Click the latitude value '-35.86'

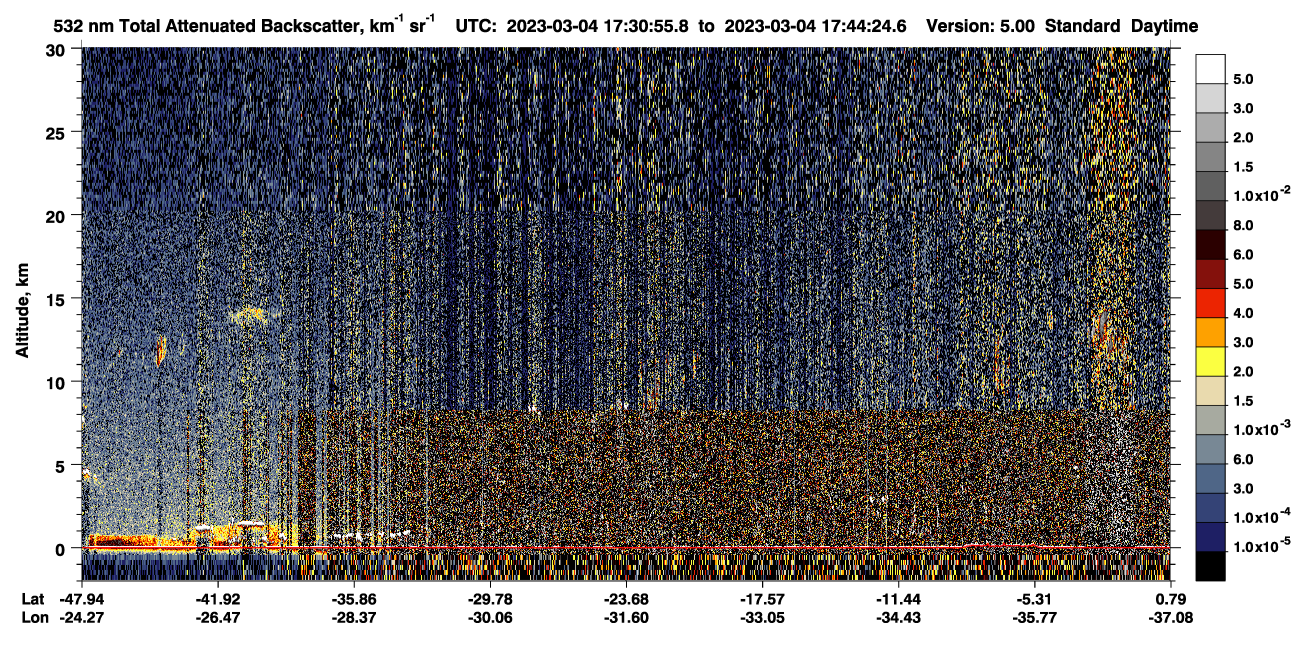pyautogui.click(x=353, y=599)
